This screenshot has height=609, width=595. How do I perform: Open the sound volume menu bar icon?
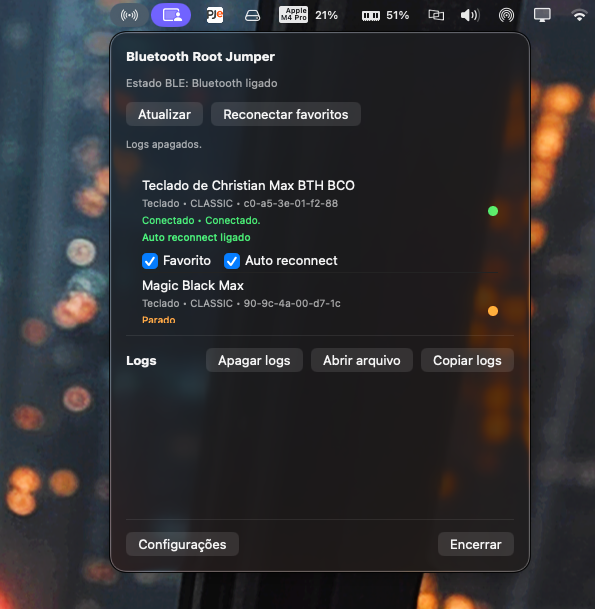[470, 15]
